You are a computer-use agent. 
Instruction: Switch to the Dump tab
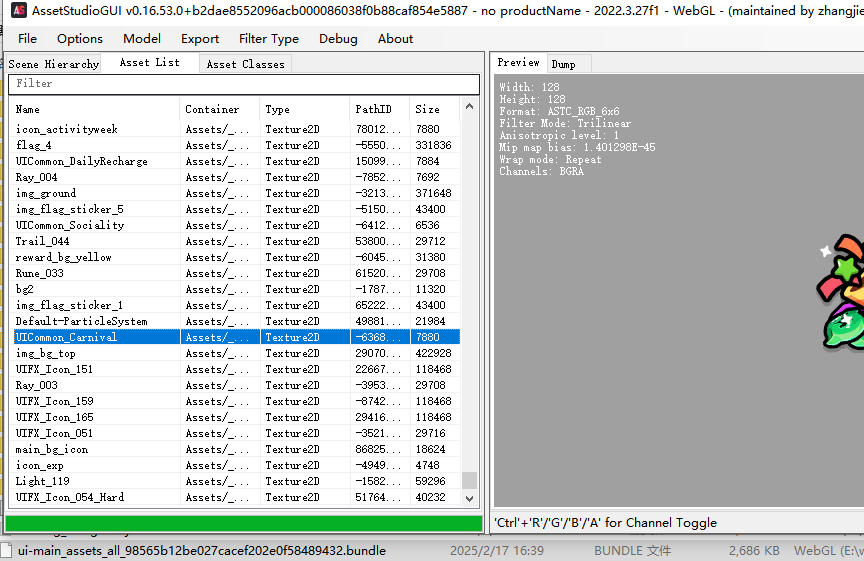point(563,64)
